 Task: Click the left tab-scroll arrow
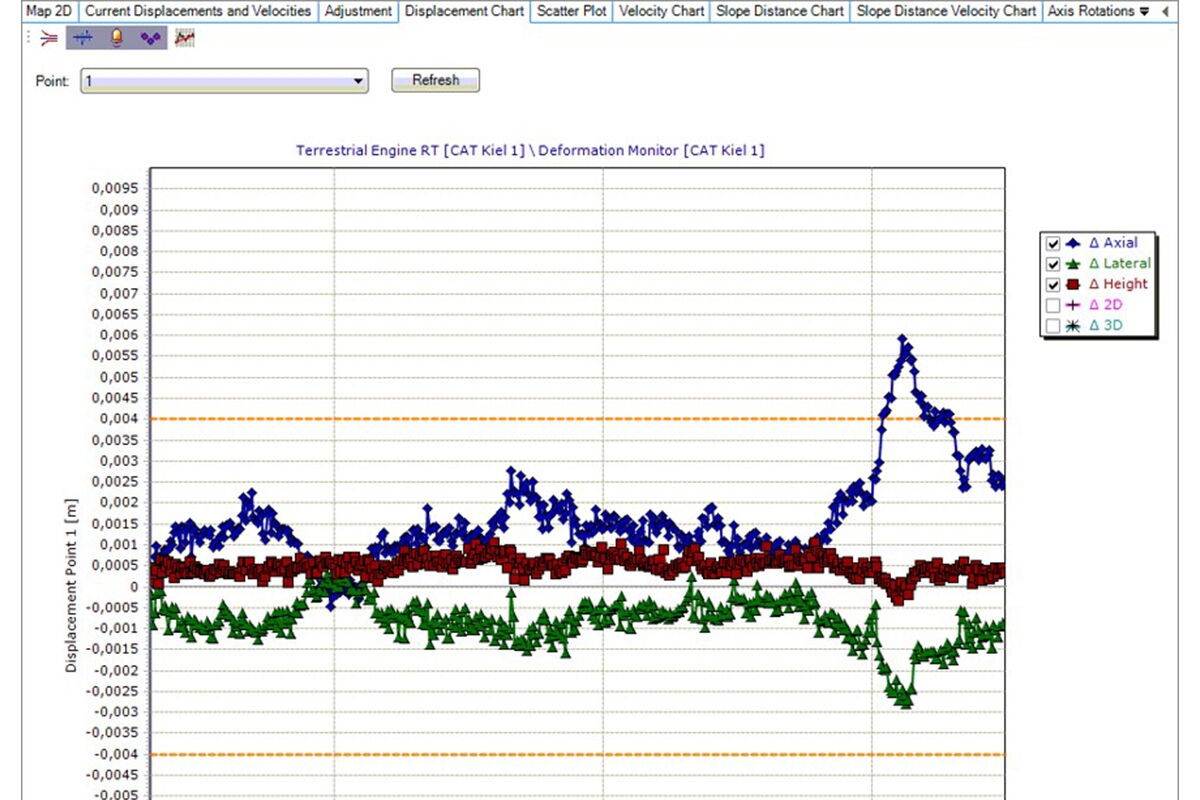point(1166,11)
